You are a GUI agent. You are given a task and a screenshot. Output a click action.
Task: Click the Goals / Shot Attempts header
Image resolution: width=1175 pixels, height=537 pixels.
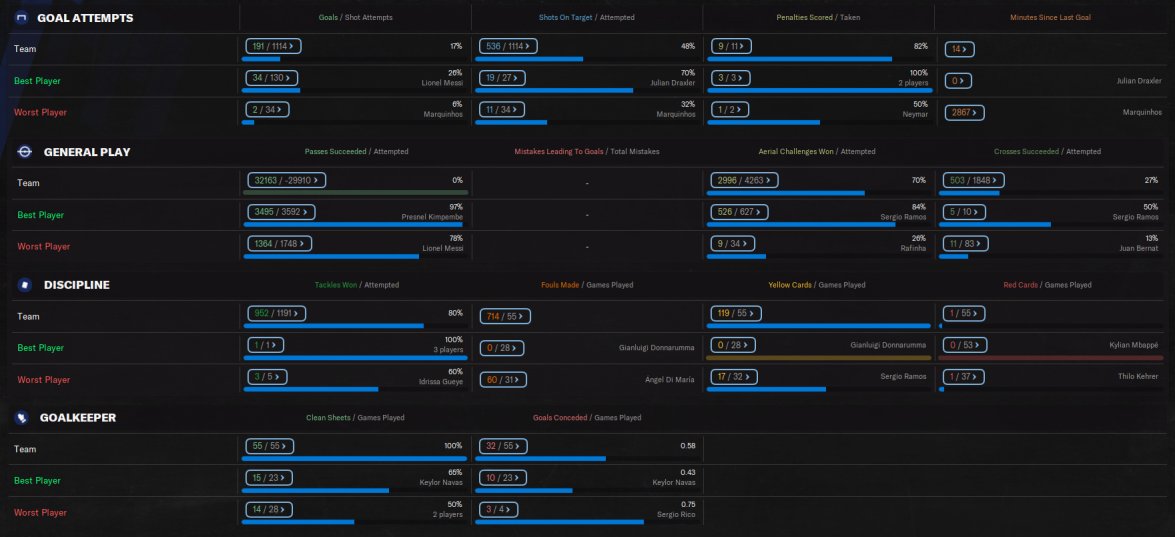click(x=354, y=17)
